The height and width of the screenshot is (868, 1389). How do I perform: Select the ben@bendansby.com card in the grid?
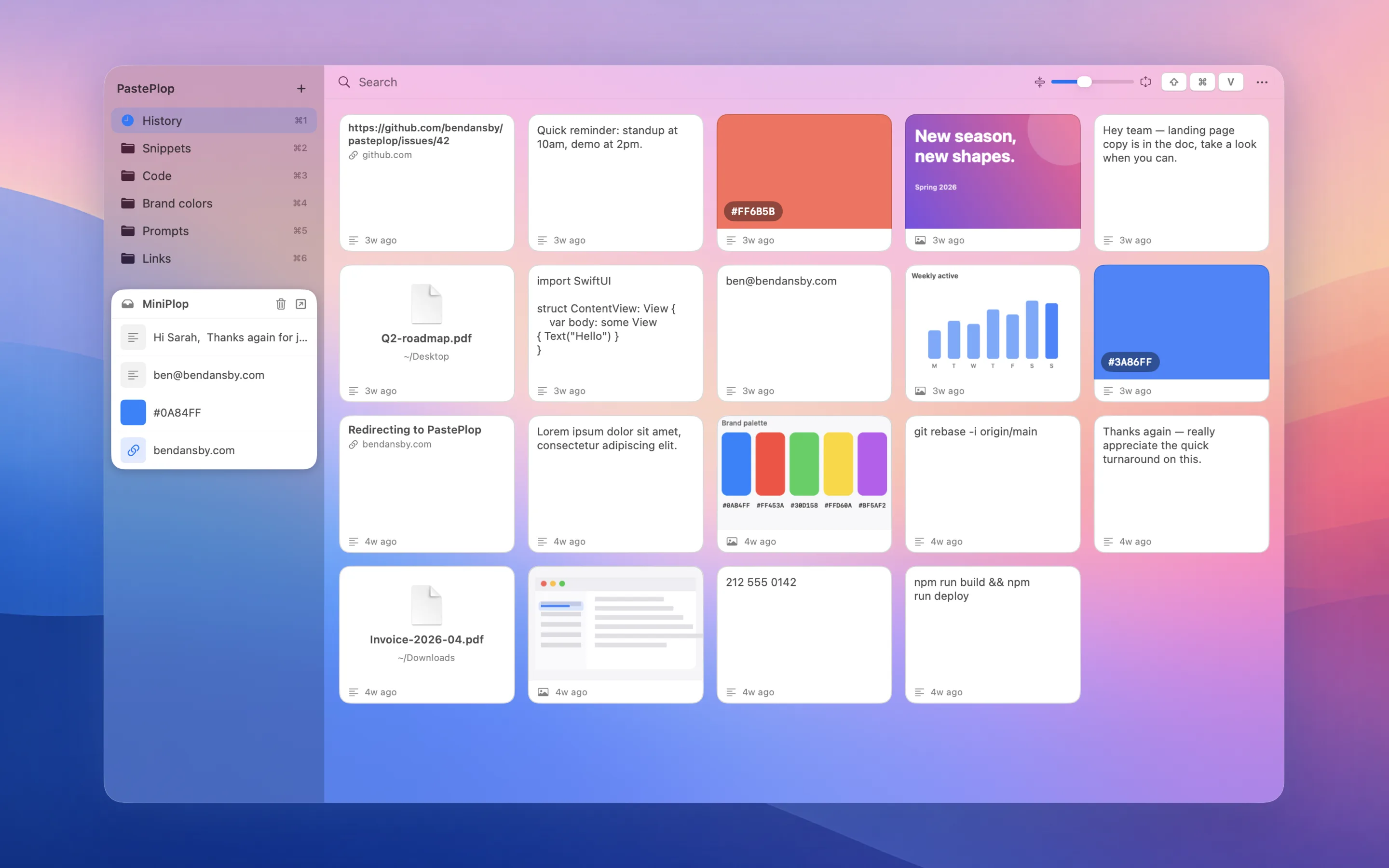[x=803, y=333]
